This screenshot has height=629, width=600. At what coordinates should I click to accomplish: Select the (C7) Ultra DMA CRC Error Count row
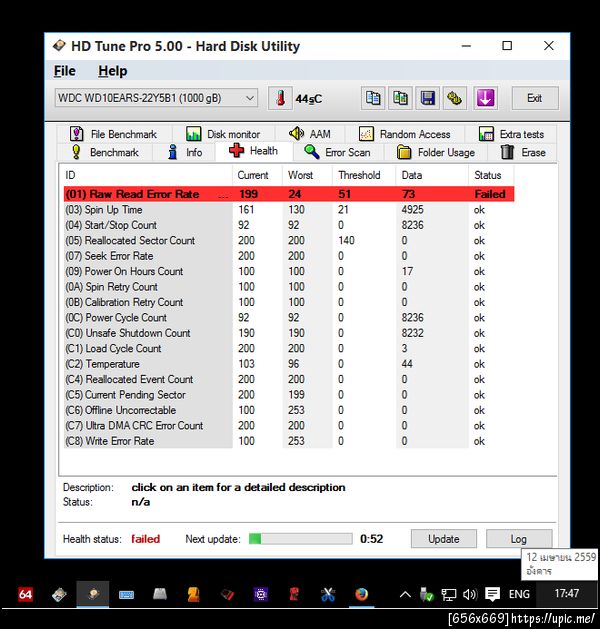coord(289,426)
